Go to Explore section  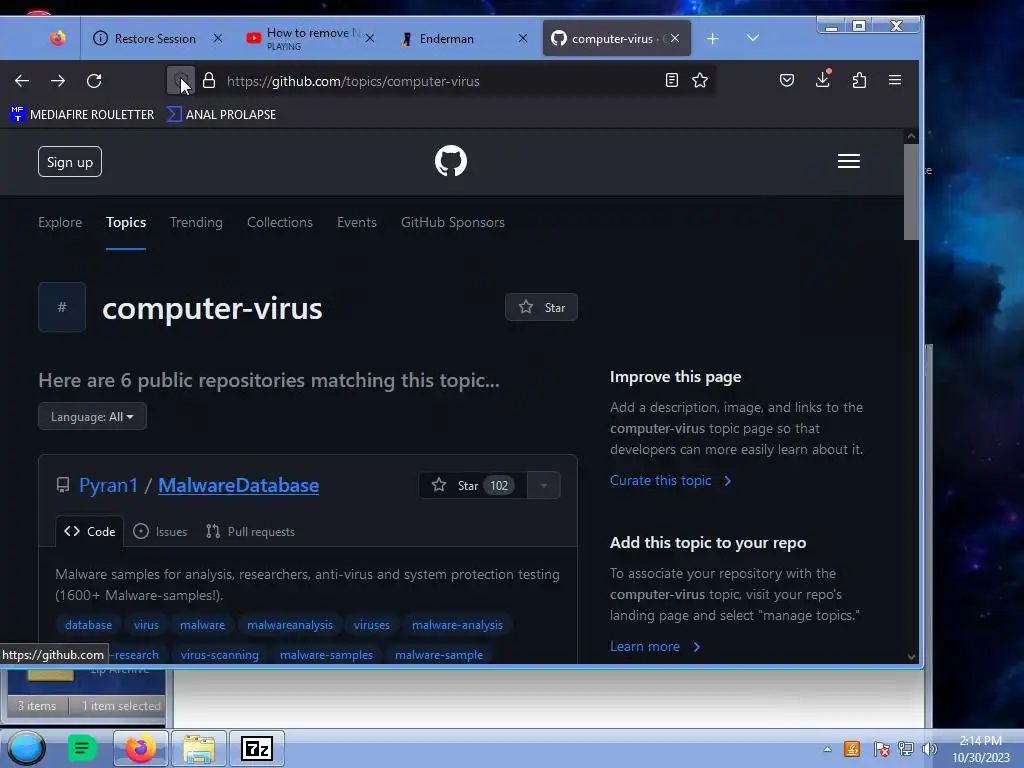coord(60,222)
